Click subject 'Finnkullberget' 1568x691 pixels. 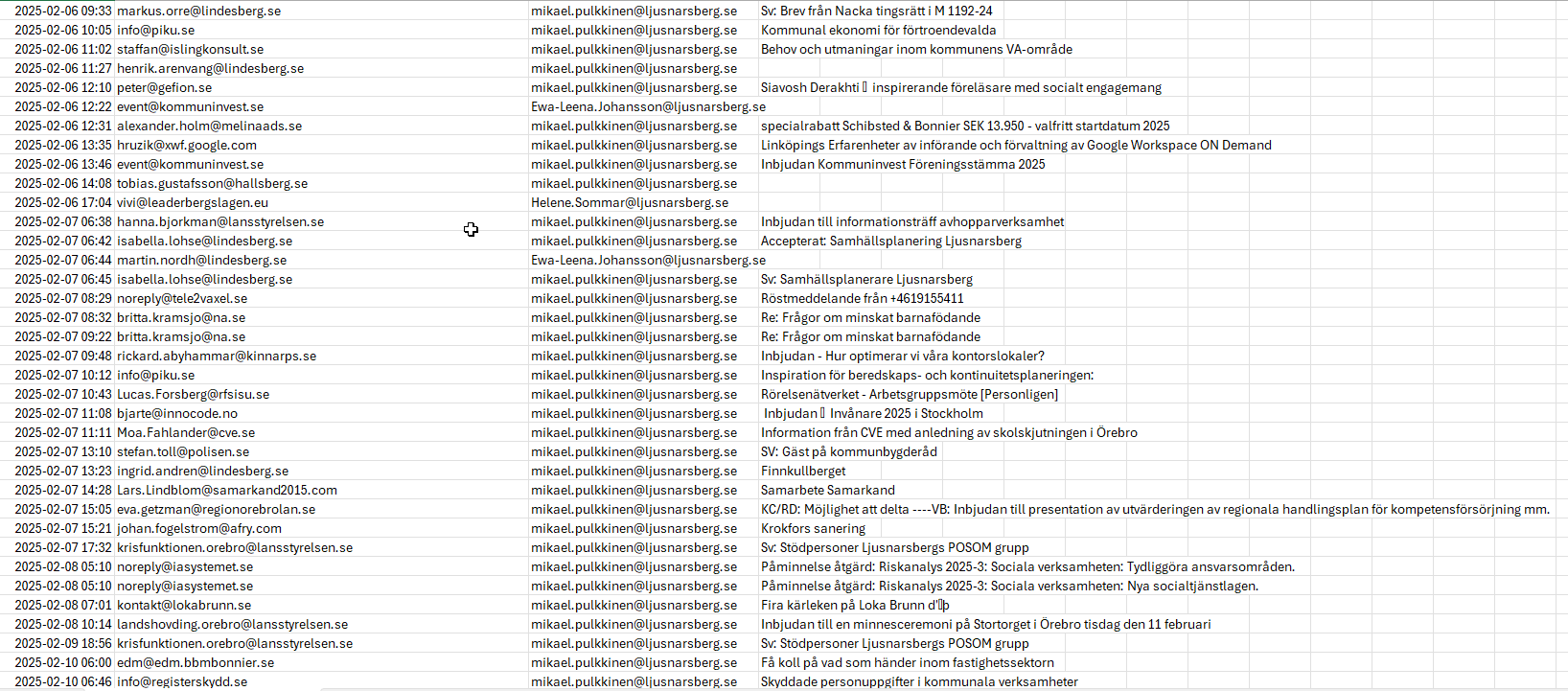tap(803, 471)
